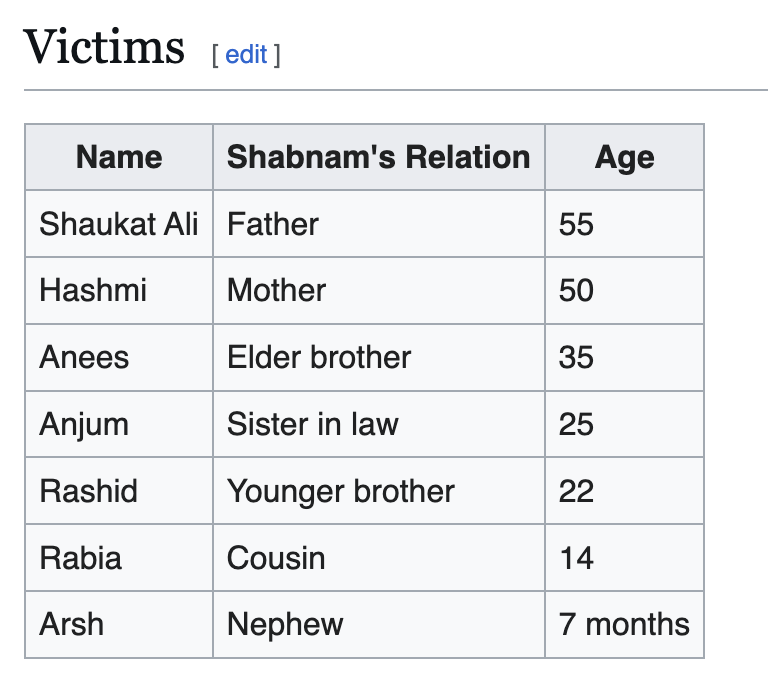Click the Younger brother relation cell
Screen dimensions: 768x698
[379, 491]
